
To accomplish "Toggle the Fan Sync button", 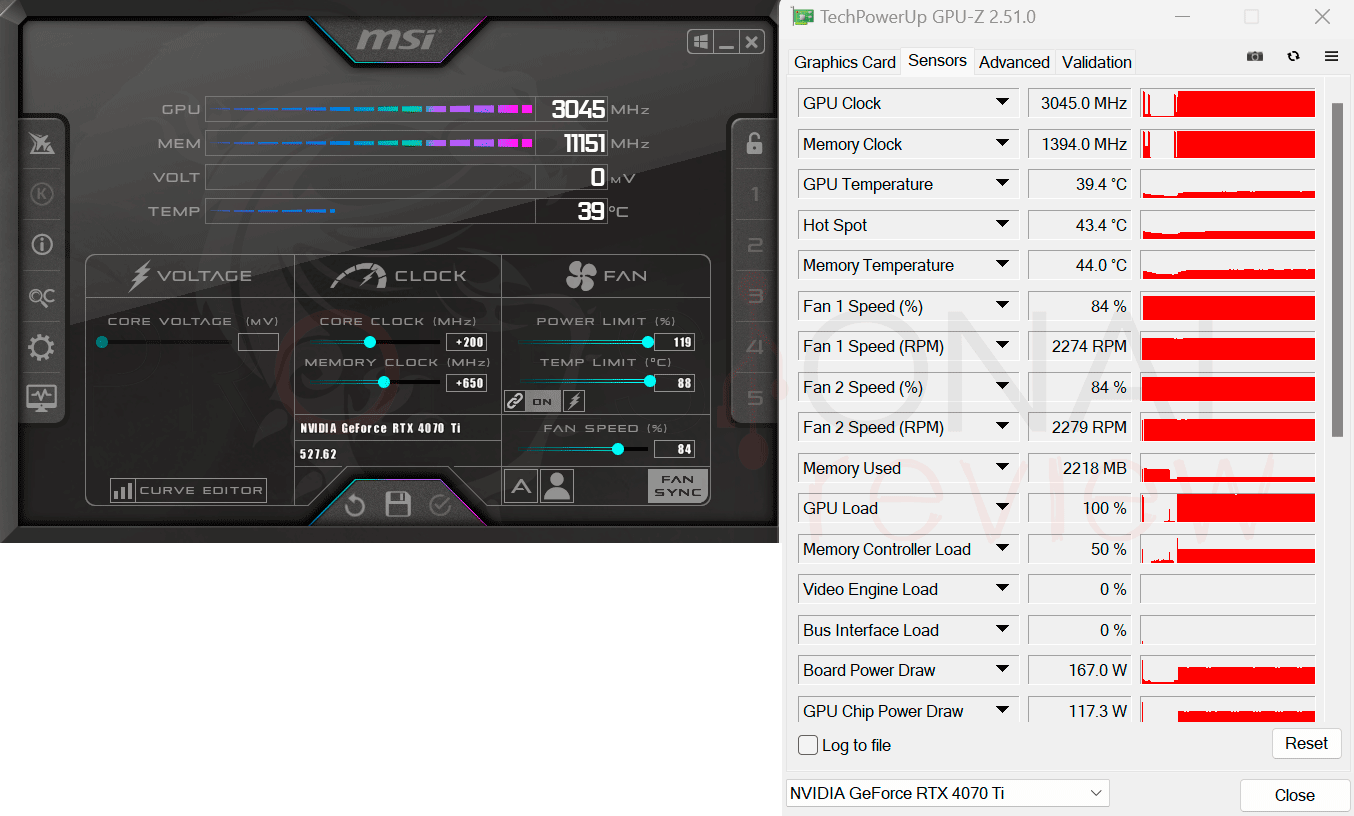I will (677, 486).
